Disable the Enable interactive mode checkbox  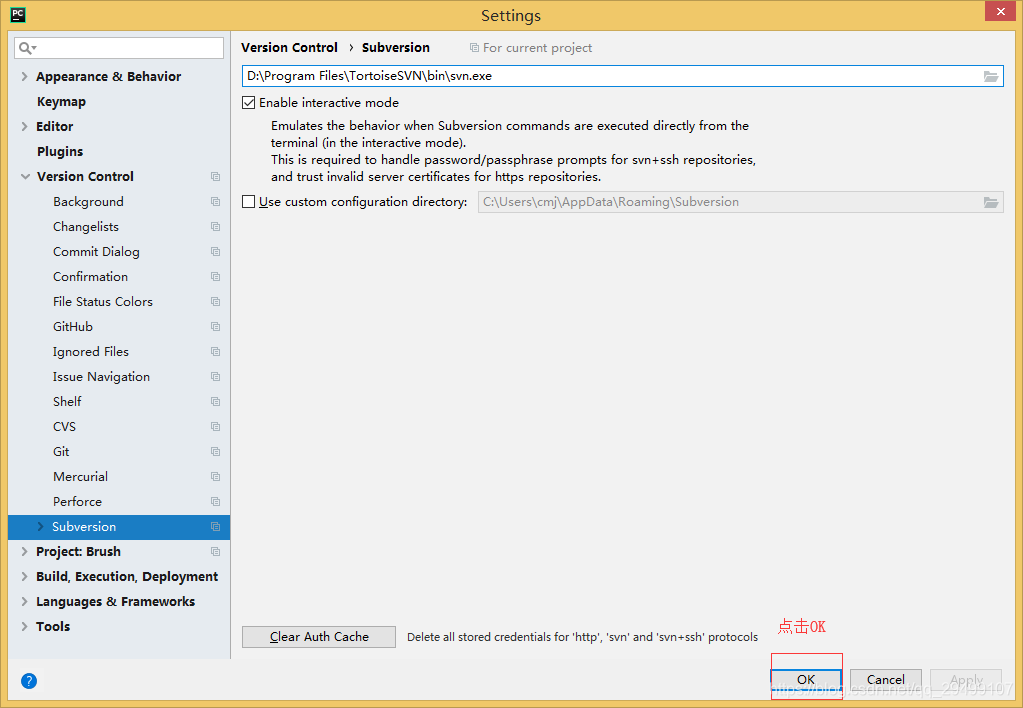pos(249,102)
